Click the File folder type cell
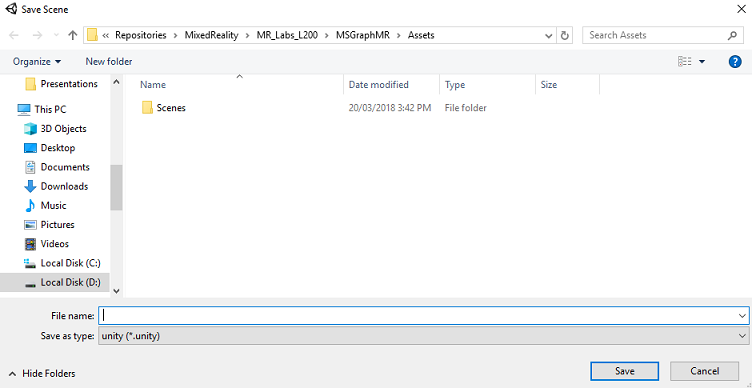The height and width of the screenshot is (388, 752). coord(465,108)
